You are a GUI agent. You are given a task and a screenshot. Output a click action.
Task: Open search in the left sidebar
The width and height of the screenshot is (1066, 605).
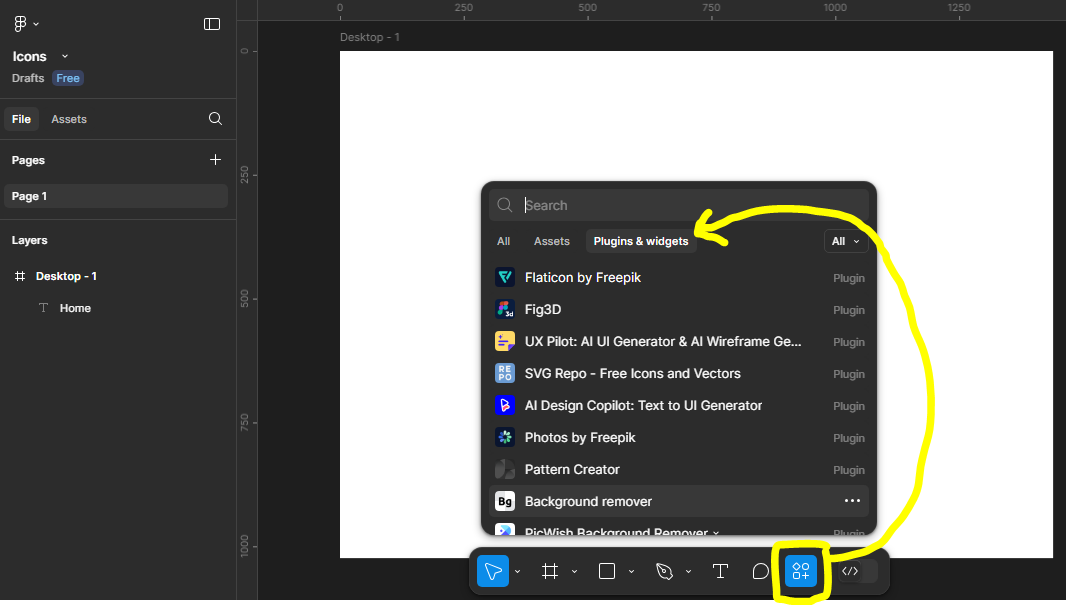coord(215,118)
